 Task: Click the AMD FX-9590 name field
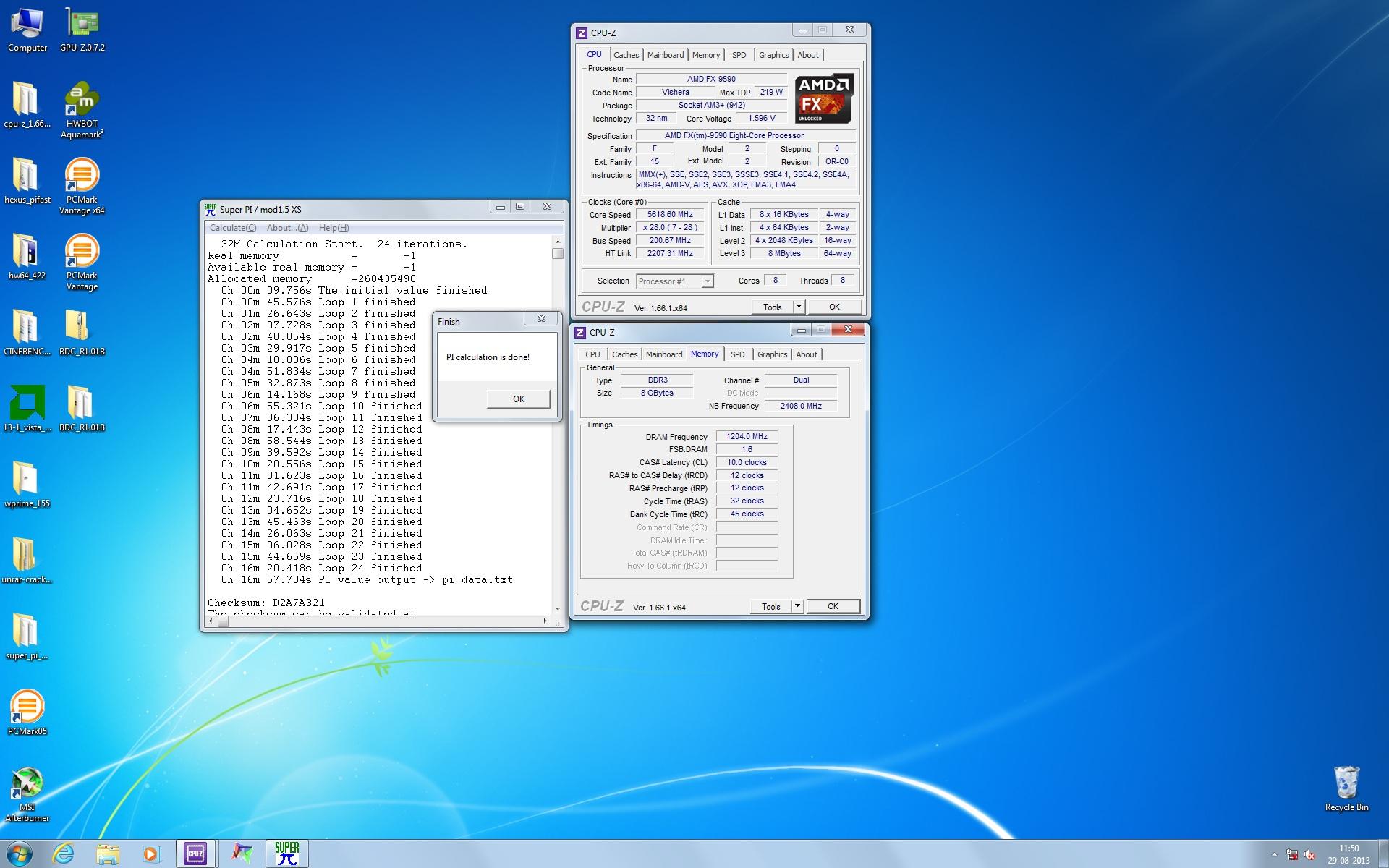pyautogui.click(x=711, y=79)
